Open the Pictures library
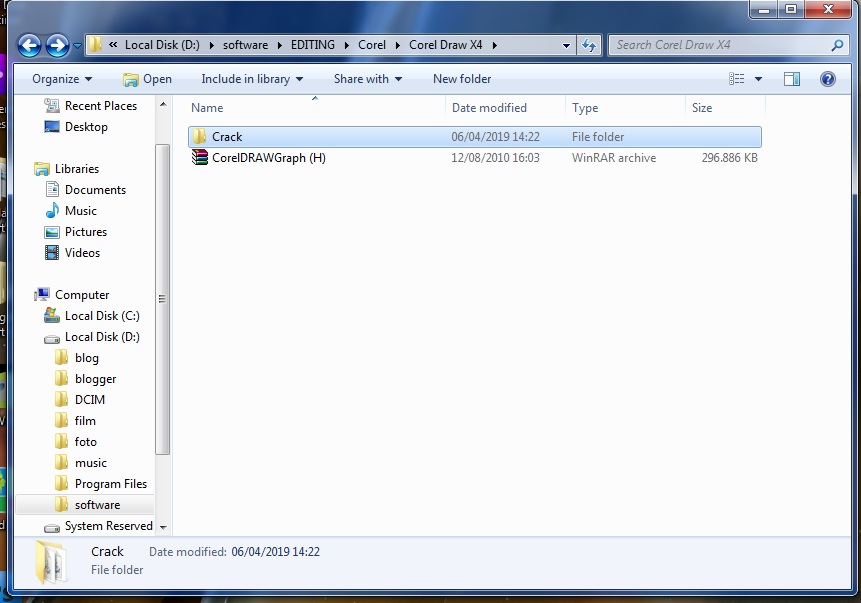This screenshot has width=861, height=603. pos(76,232)
